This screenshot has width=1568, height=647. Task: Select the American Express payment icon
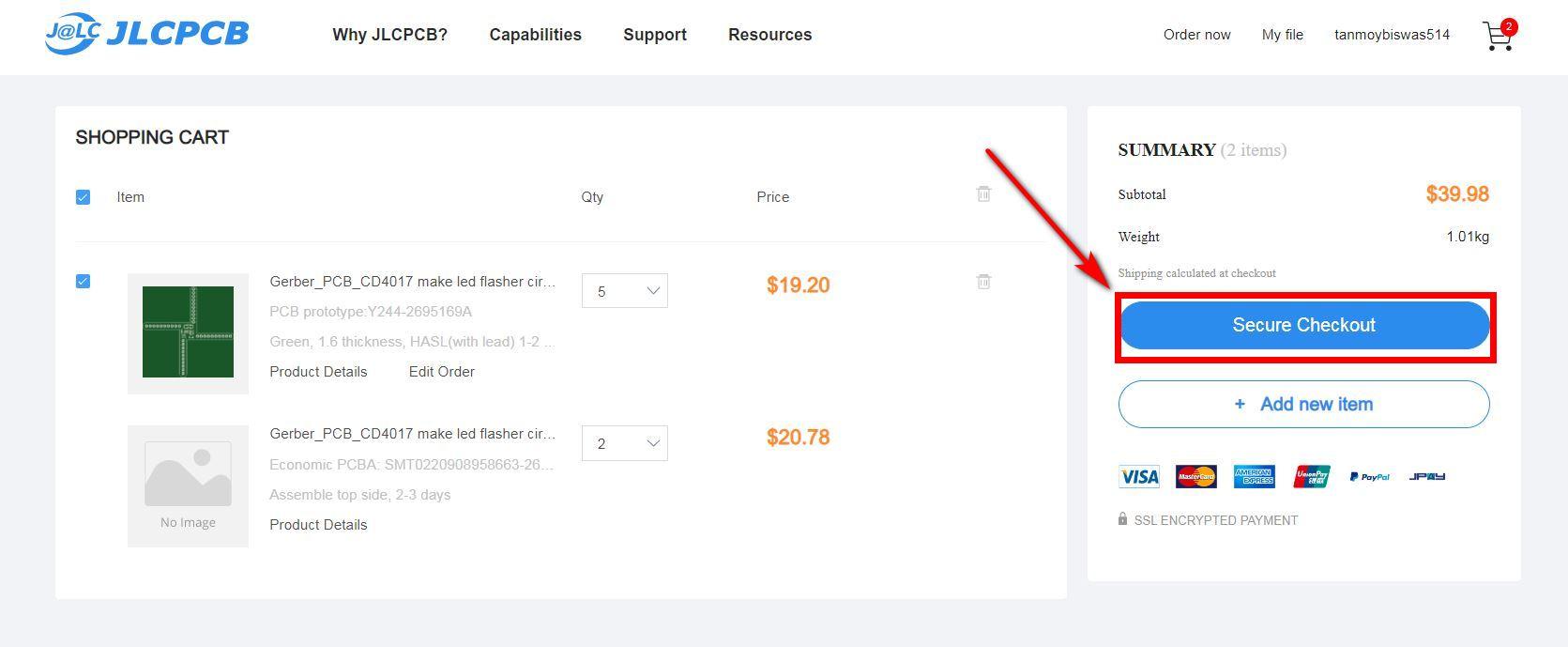click(1254, 476)
